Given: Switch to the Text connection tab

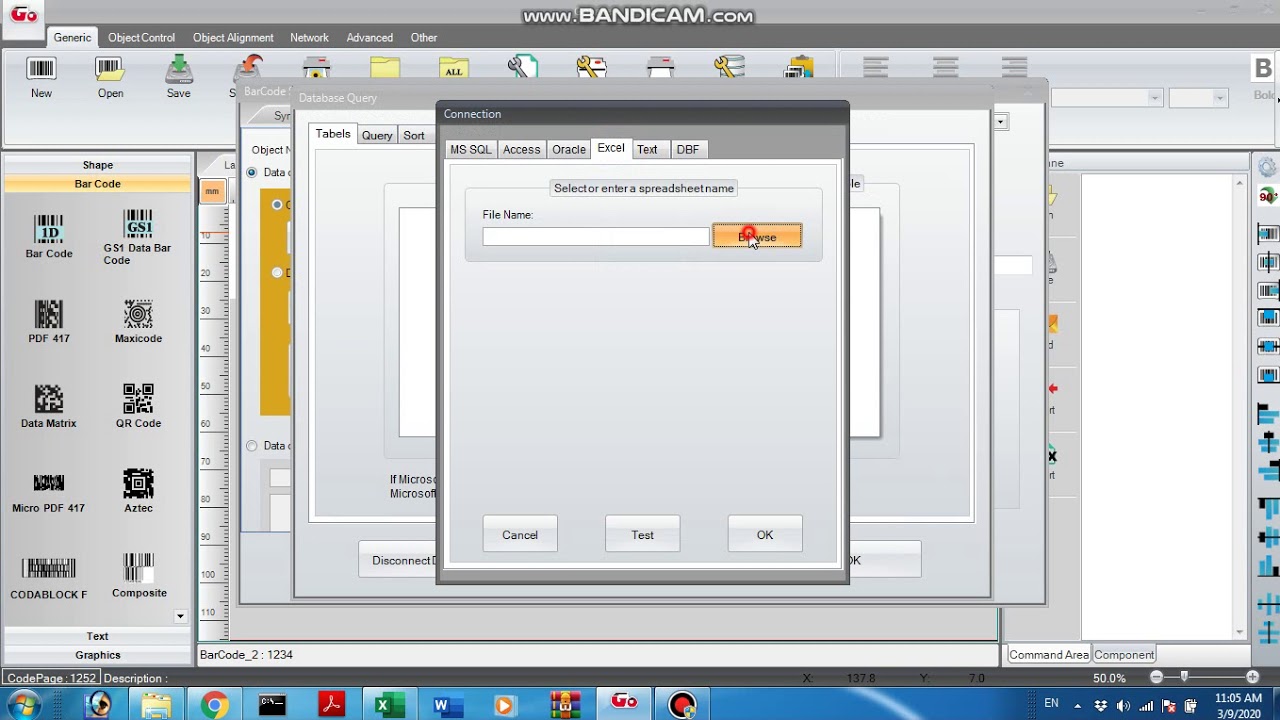Looking at the screenshot, I should pos(647,149).
